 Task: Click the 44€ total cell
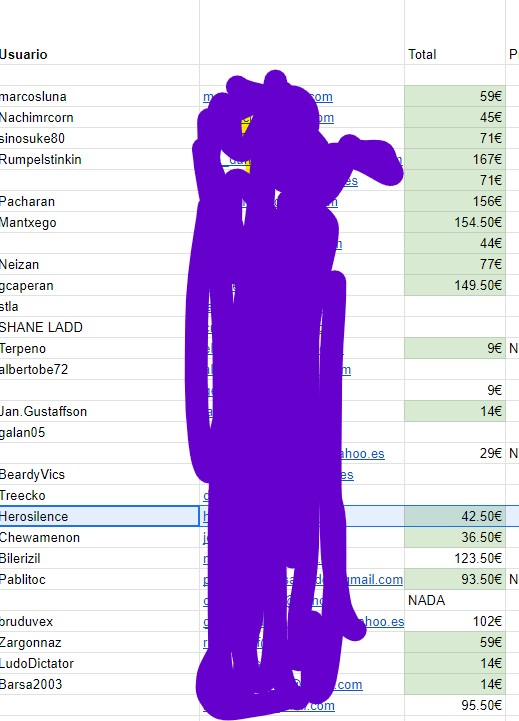[455, 243]
